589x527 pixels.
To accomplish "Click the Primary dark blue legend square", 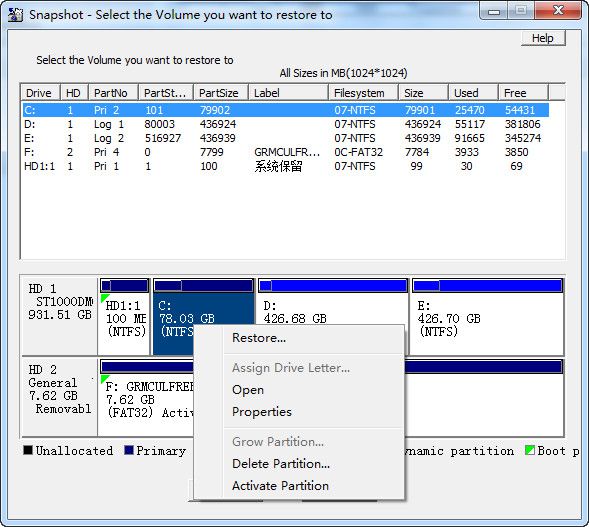I will (x=129, y=450).
